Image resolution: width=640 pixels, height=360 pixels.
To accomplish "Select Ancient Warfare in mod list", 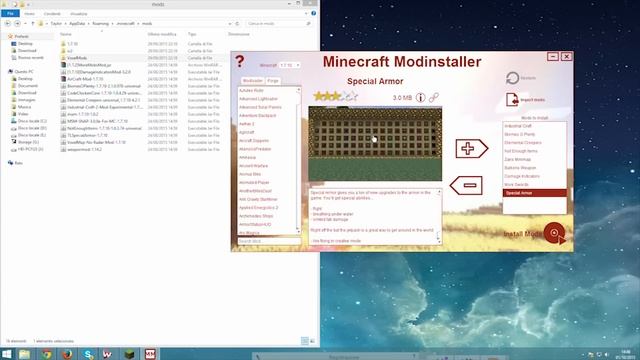I will tap(253, 166).
